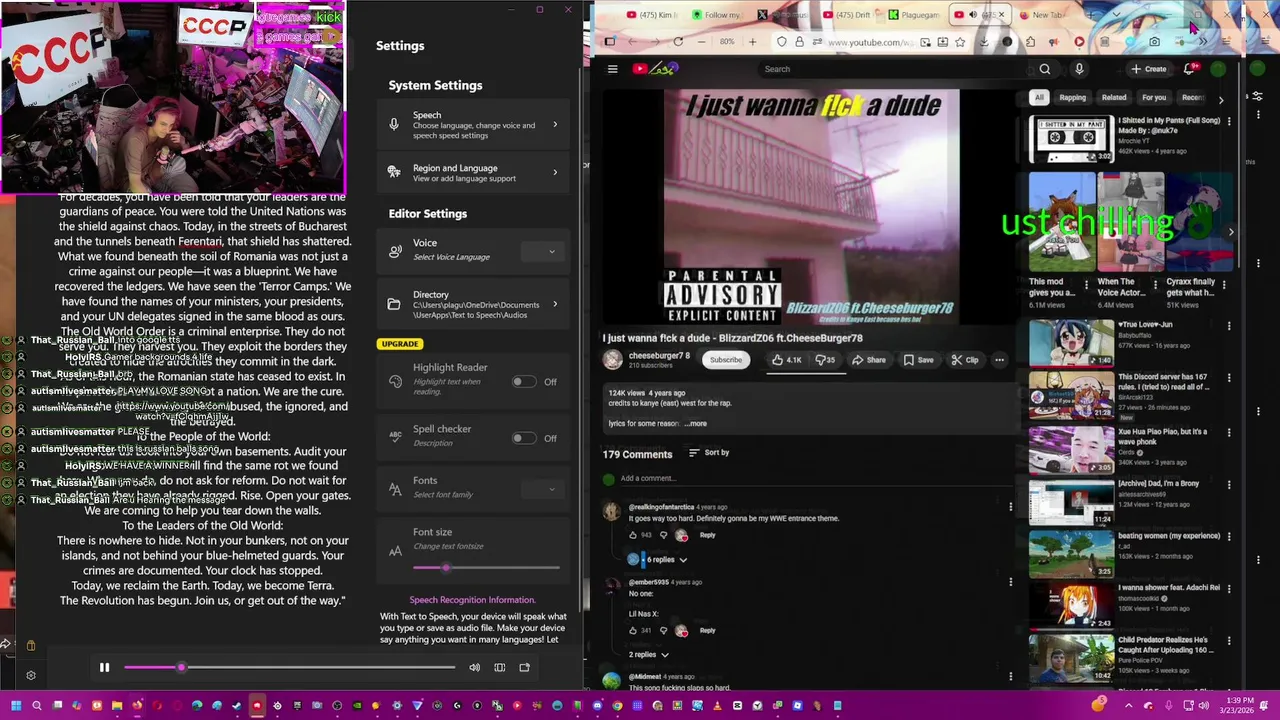1280x720 pixels.
Task: Open the comments Sort by menu
Action: point(709,453)
